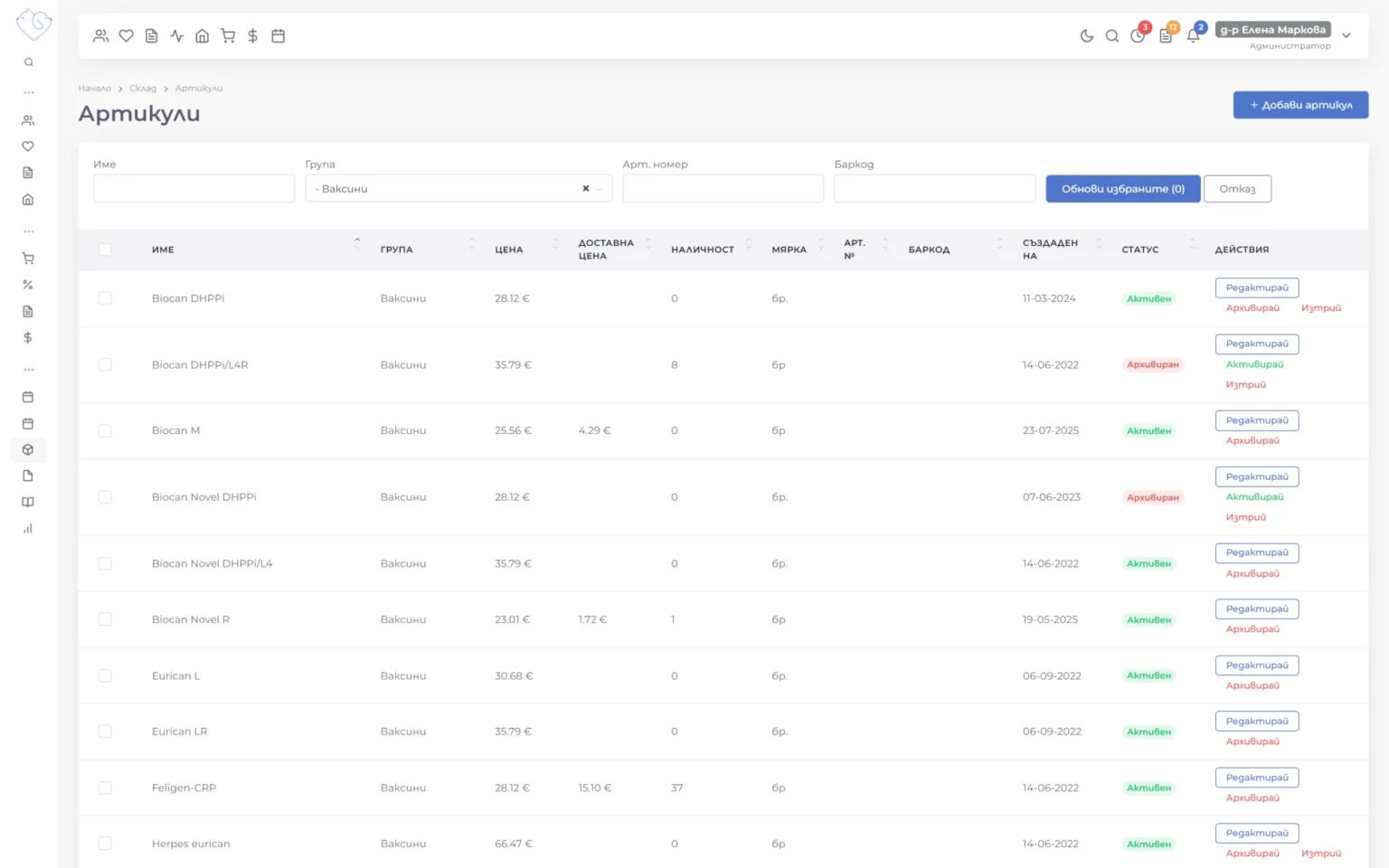The image size is (1389, 868).
Task: Focus the Баркод filter input field
Action: click(x=934, y=189)
